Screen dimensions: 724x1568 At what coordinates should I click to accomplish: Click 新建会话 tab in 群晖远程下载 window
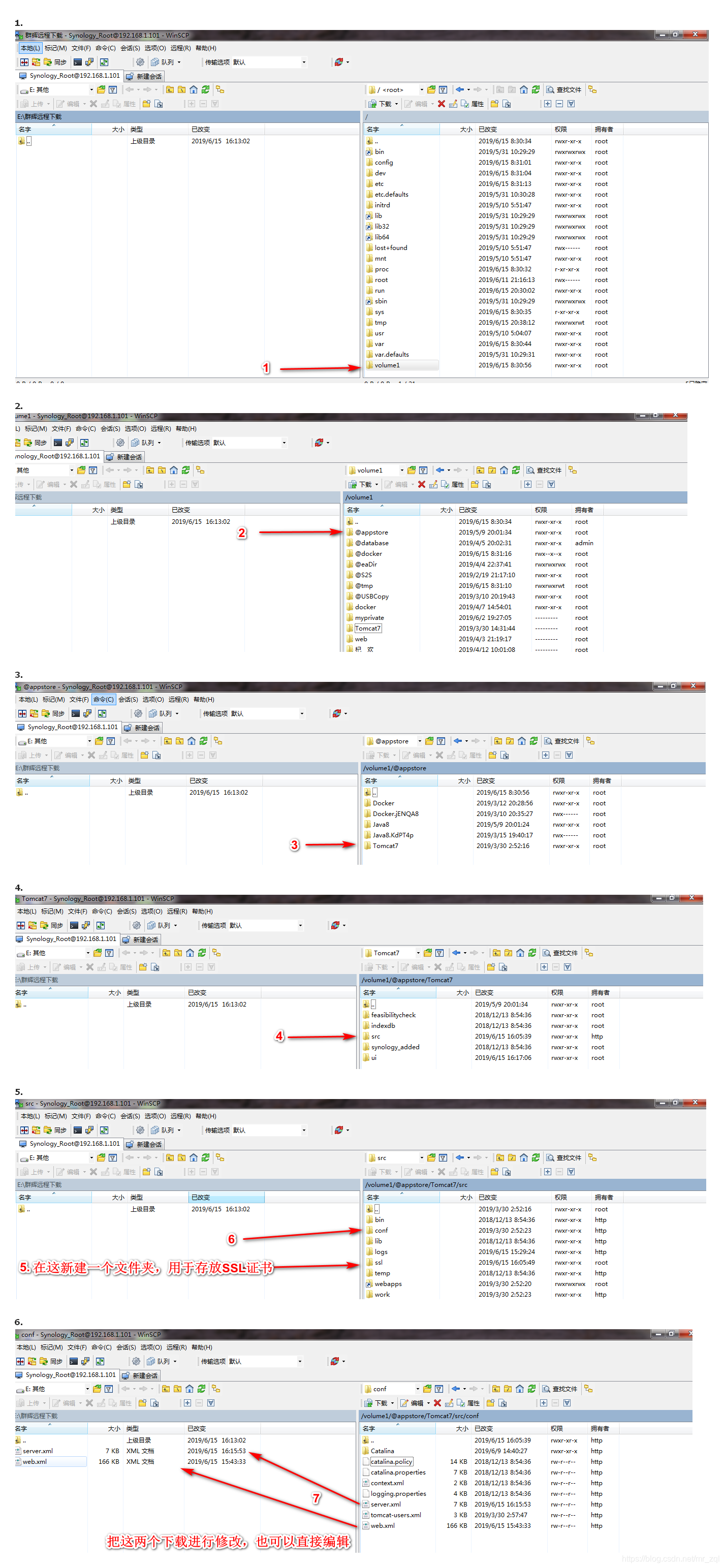144,76
